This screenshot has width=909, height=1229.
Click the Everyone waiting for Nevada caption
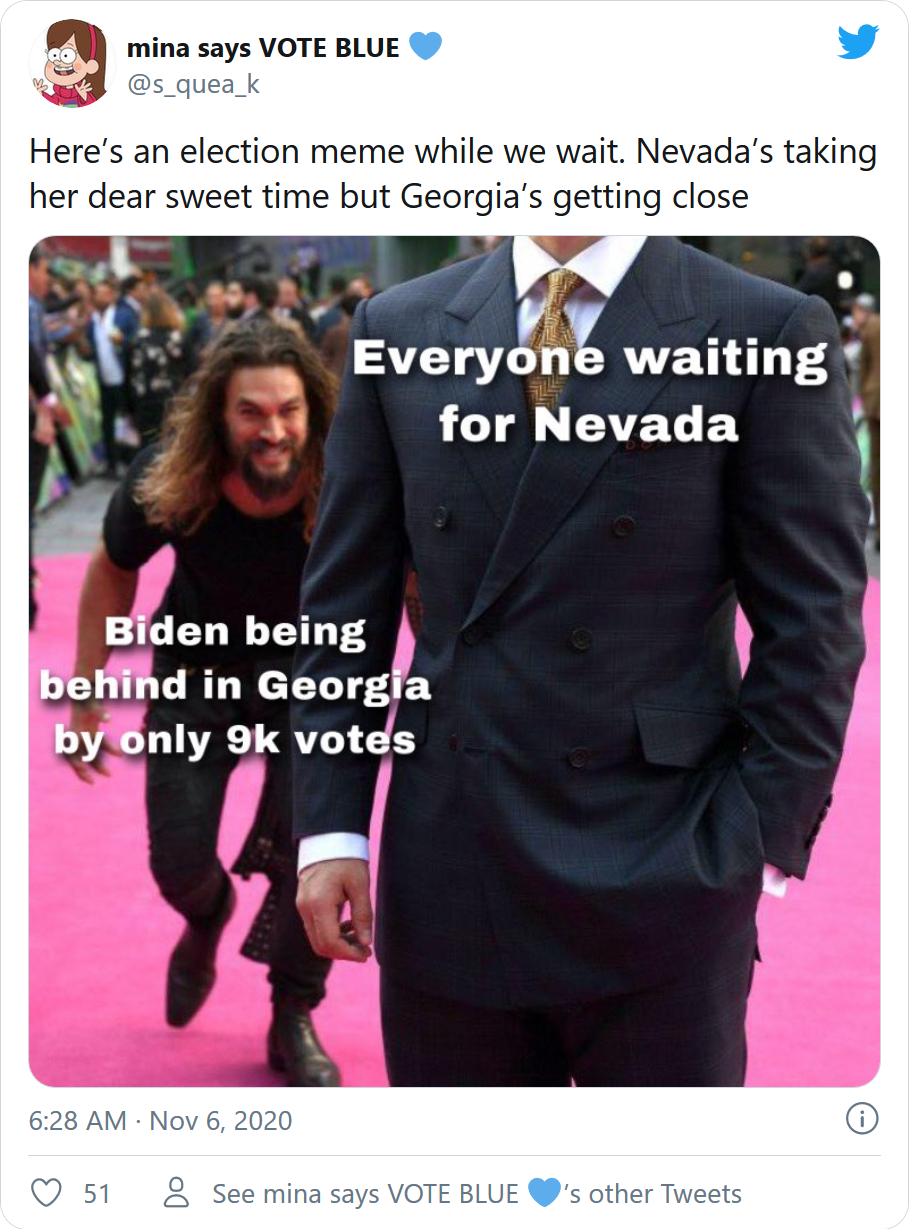[590, 391]
